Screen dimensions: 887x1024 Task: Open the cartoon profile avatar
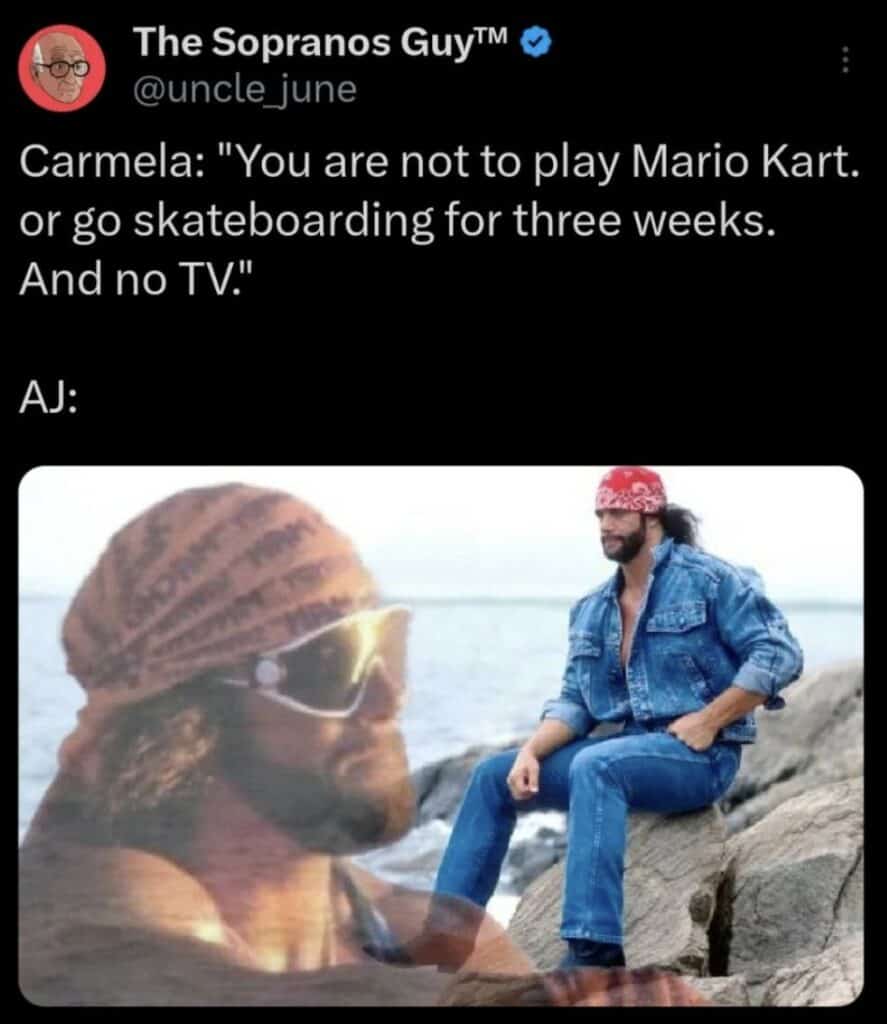tap(62, 67)
